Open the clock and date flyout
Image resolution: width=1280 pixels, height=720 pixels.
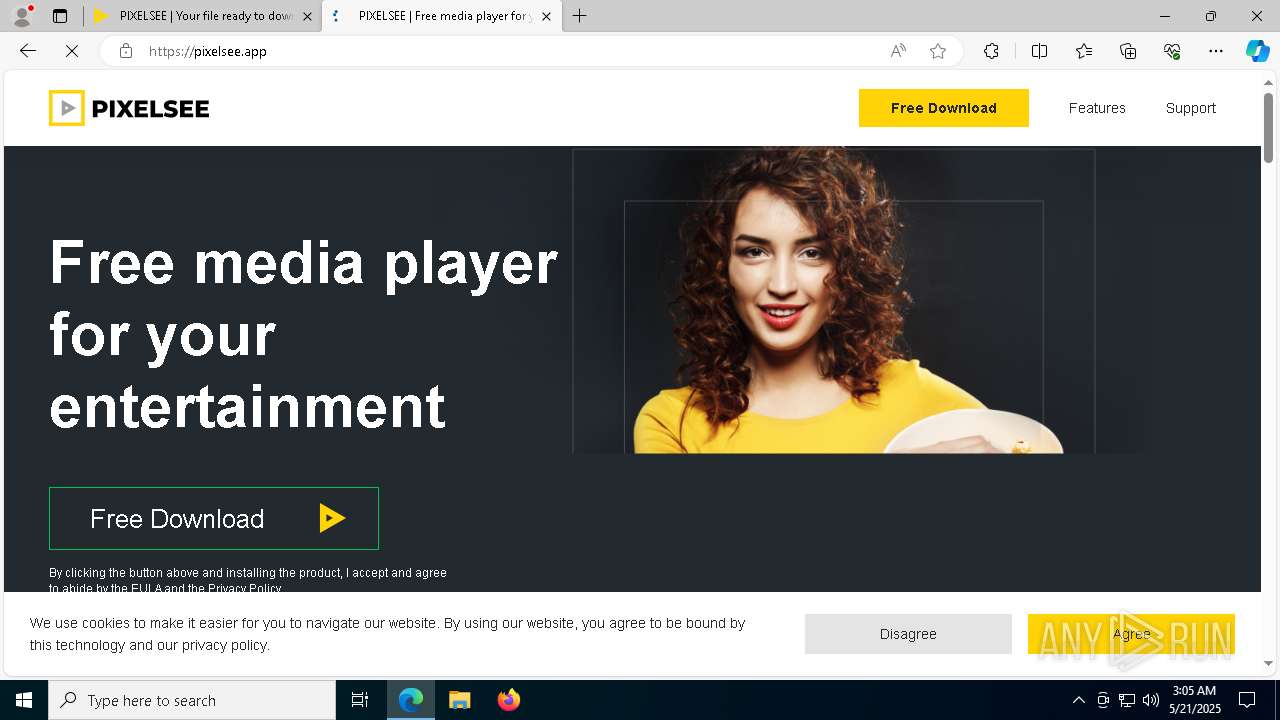click(1195, 700)
